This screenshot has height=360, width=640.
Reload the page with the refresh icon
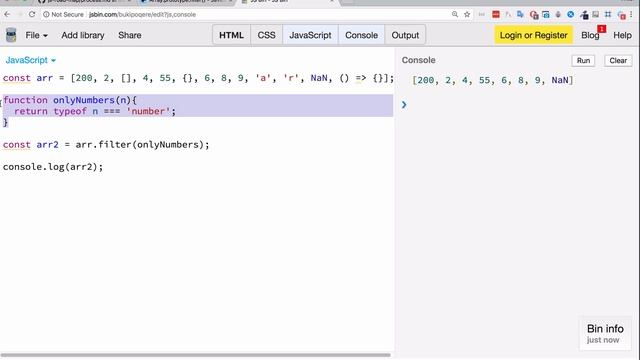click(x=32, y=14)
